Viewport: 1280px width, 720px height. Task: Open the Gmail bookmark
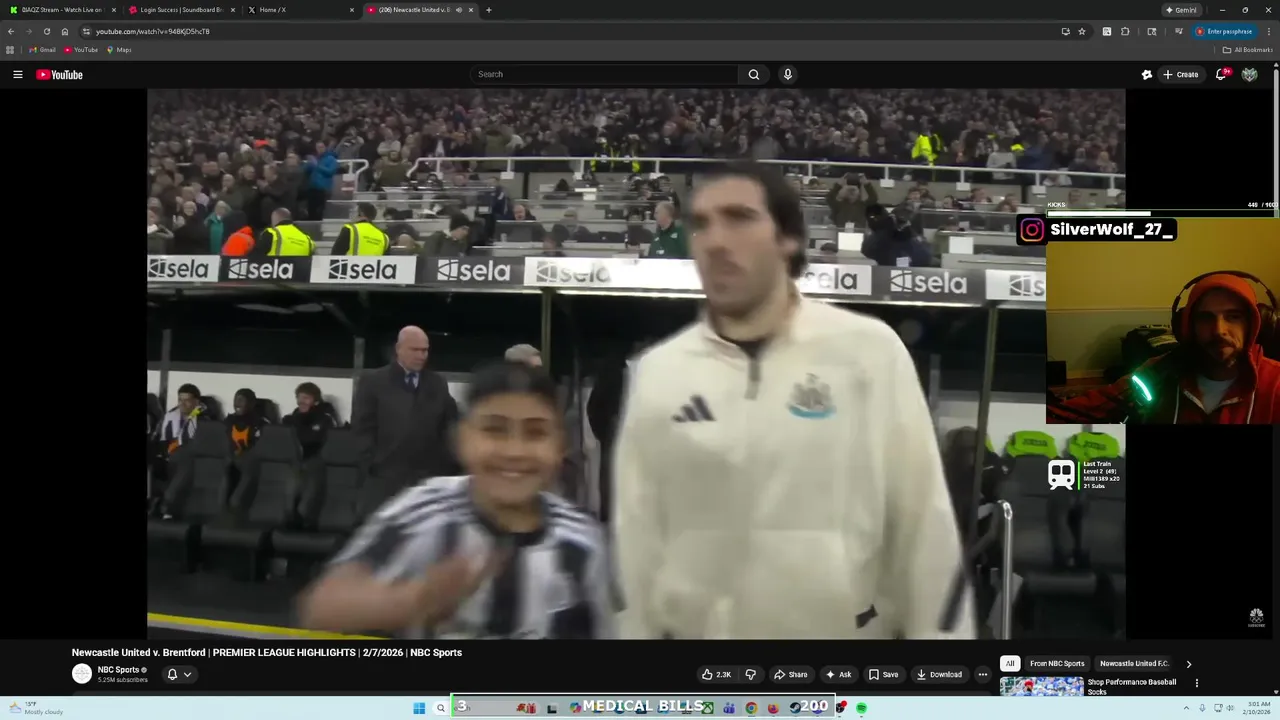(x=42, y=50)
